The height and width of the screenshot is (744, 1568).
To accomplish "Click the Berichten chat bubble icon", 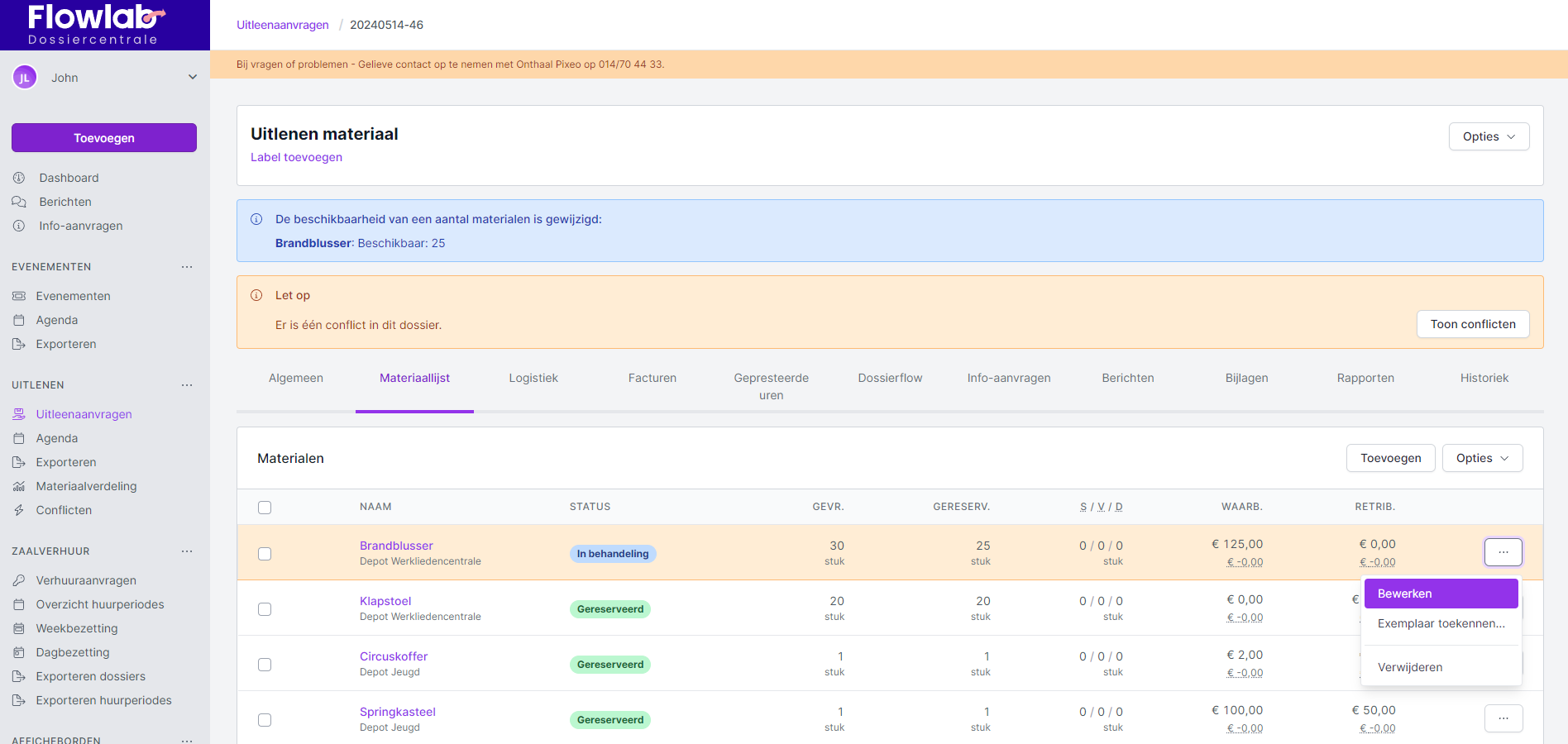I will 19,202.
